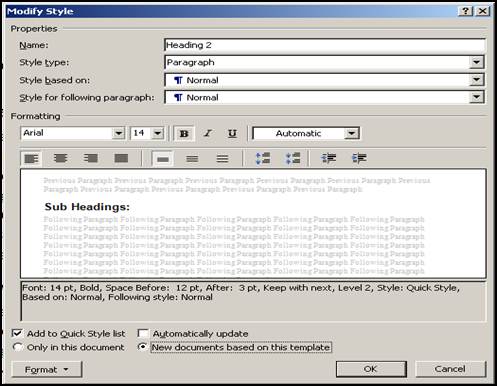Set 1.5 line spacing

pos(192,159)
